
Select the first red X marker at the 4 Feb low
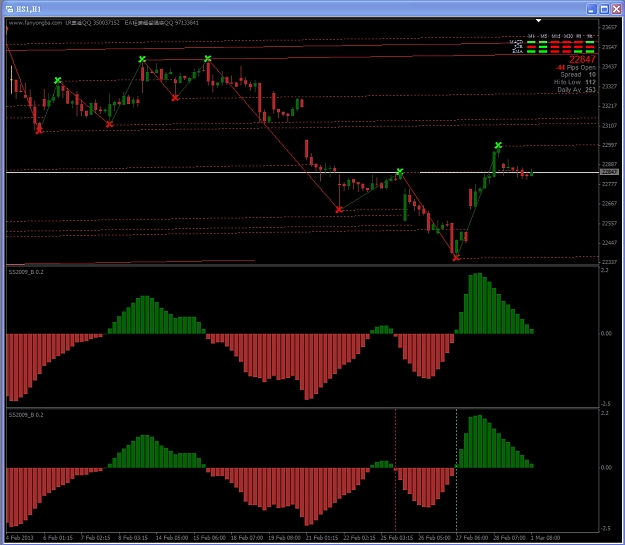[39, 130]
